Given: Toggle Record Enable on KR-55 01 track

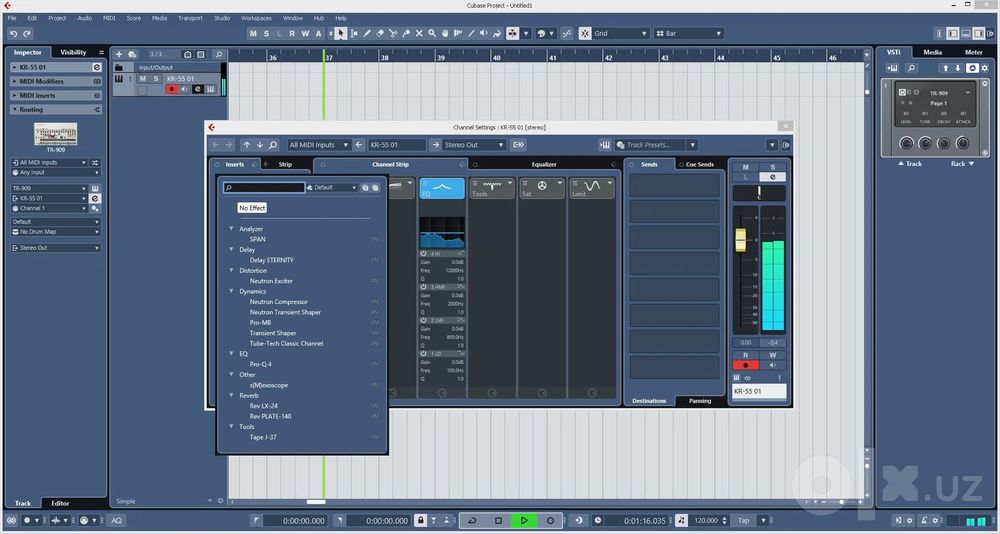Looking at the screenshot, I should (172, 89).
